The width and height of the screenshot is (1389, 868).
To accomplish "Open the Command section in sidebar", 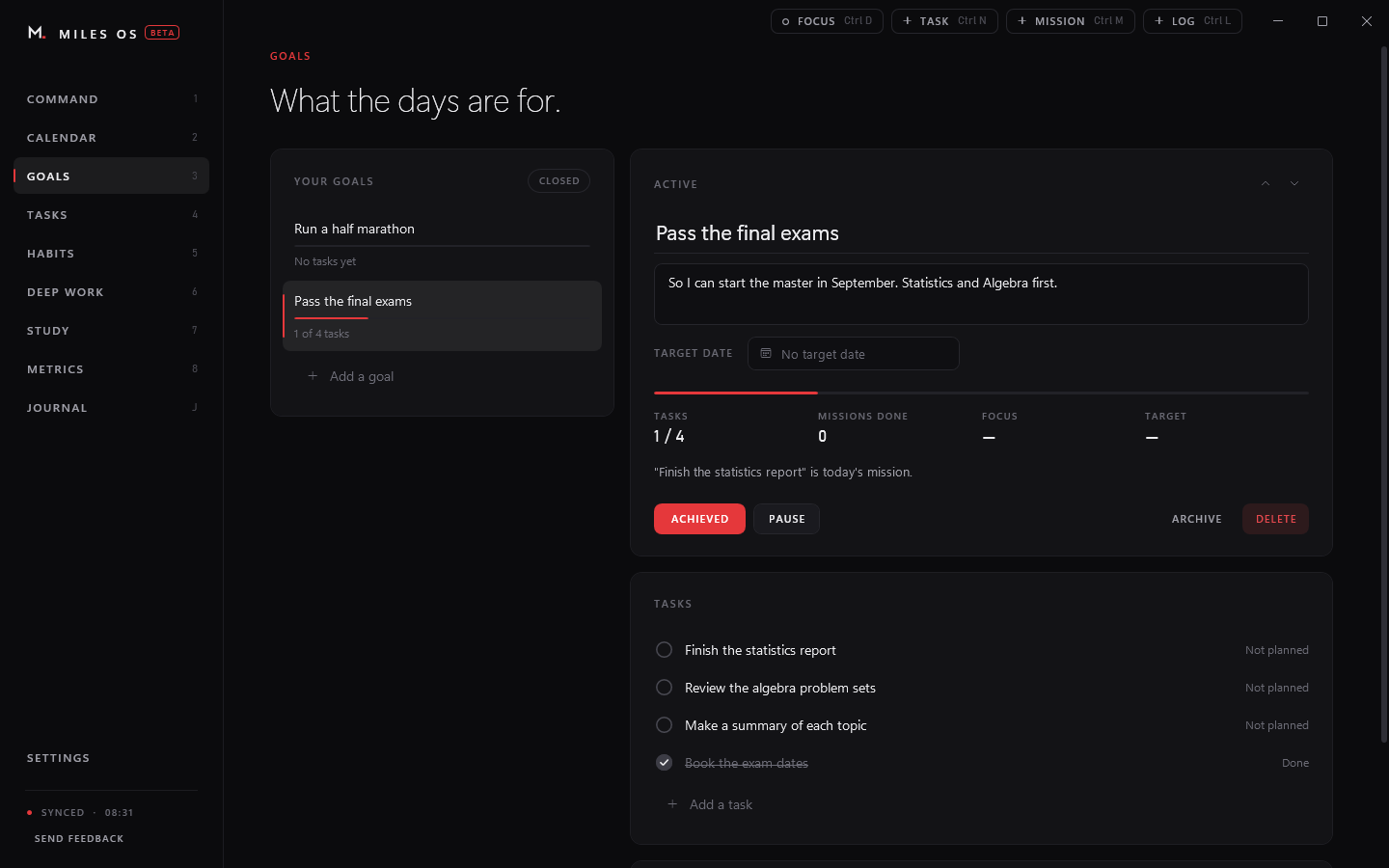I will point(111,99).
